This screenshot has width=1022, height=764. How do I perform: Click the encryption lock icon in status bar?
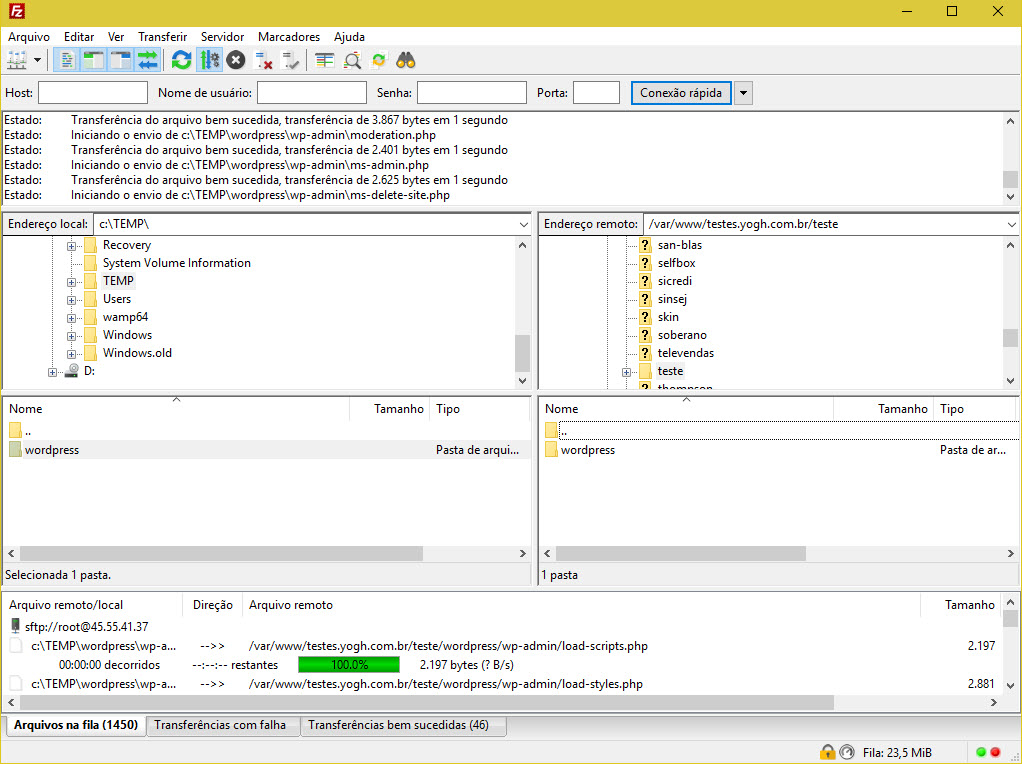[827, 752]
